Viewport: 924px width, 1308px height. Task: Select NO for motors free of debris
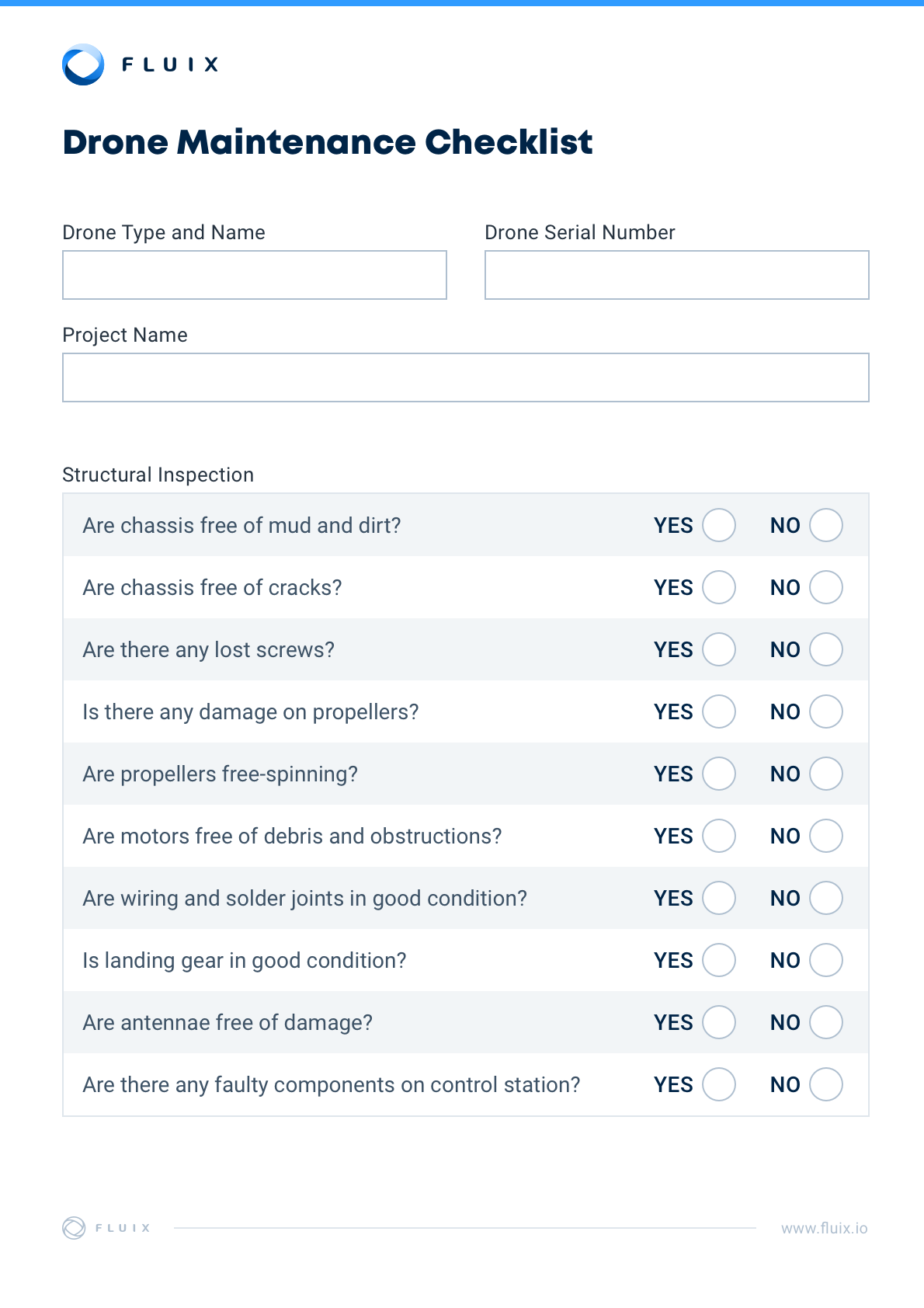click(x=825, y=836)
